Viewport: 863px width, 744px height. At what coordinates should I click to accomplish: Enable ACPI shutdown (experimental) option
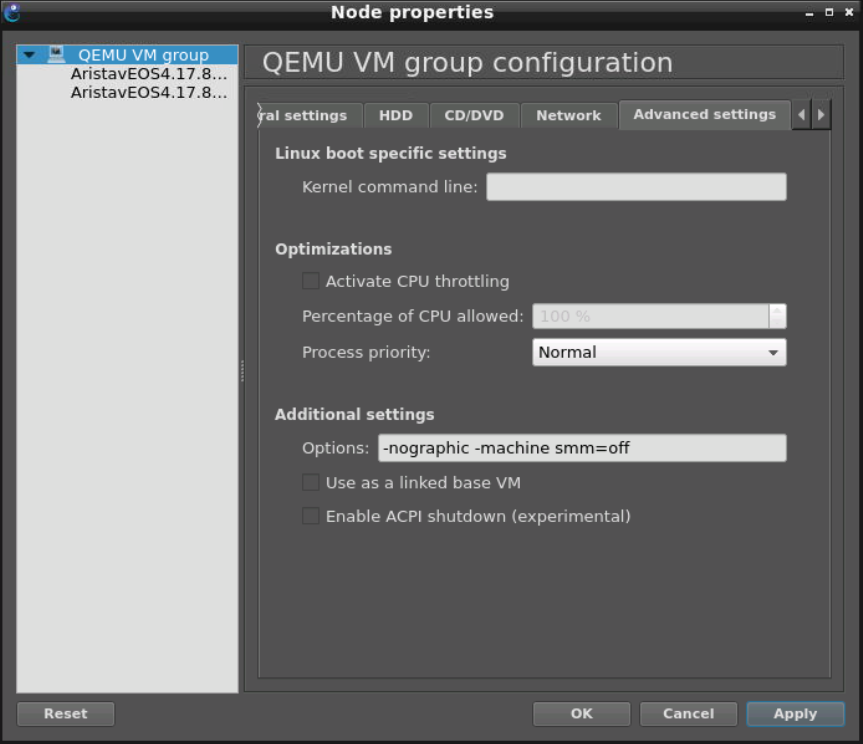click(x=311, y=517)
